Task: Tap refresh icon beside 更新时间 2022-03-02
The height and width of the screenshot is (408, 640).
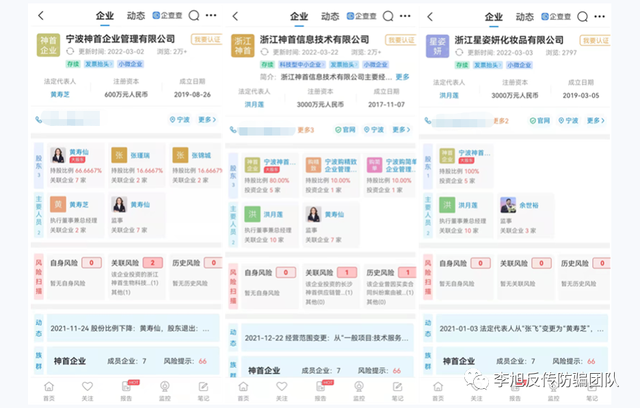Action: coord(70,51)
